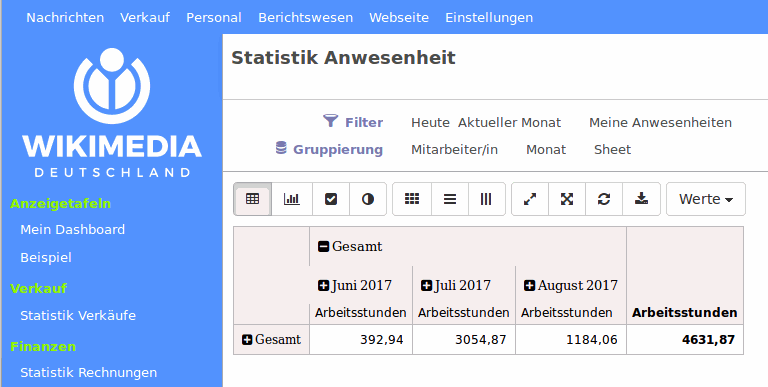Open the Verkauf top menu
The height and width of the screenshot is (387, 768).
145,18
